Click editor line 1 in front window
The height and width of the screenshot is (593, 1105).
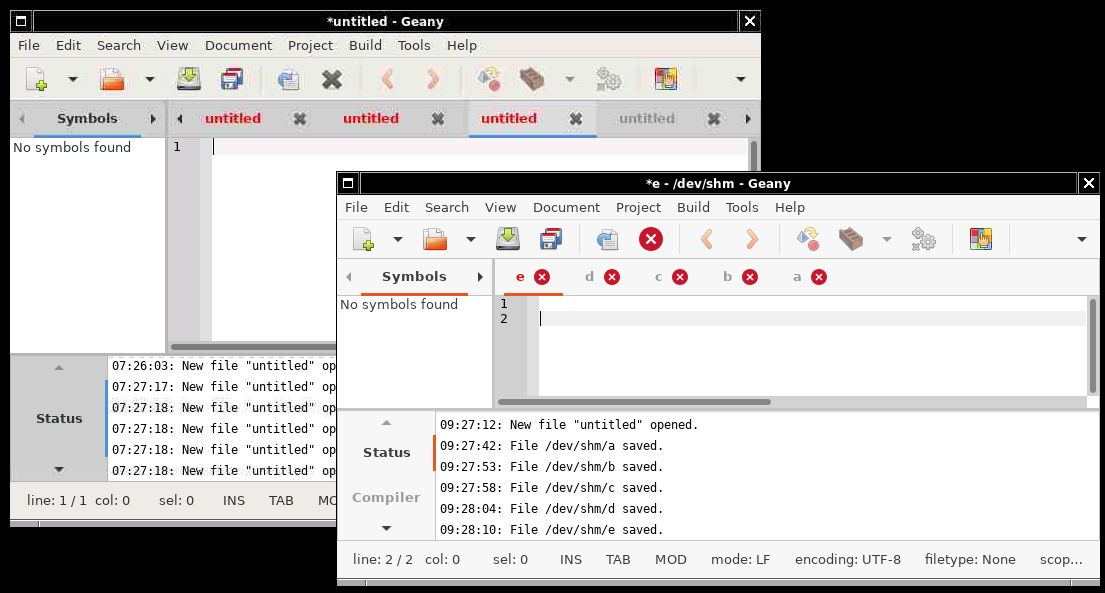(812, 304)
